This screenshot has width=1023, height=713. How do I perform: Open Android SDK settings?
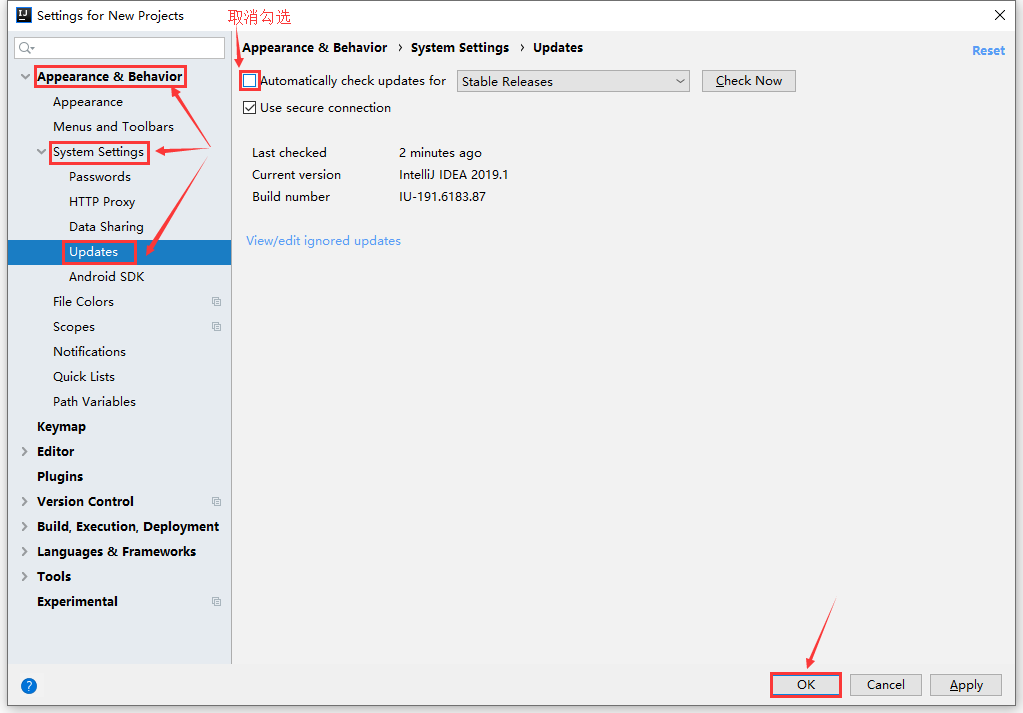[x=106, y=277]
